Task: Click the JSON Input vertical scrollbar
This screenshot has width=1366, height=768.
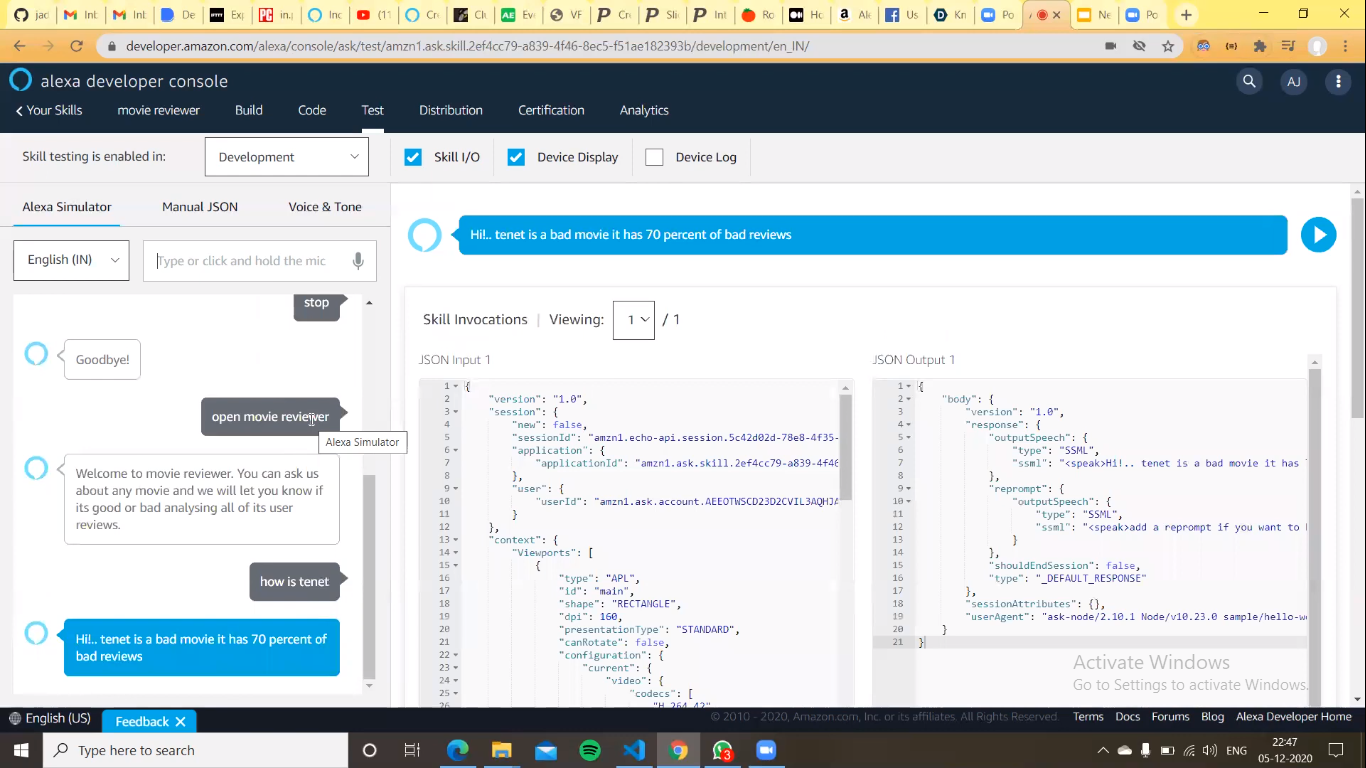Action: (846, 447)
